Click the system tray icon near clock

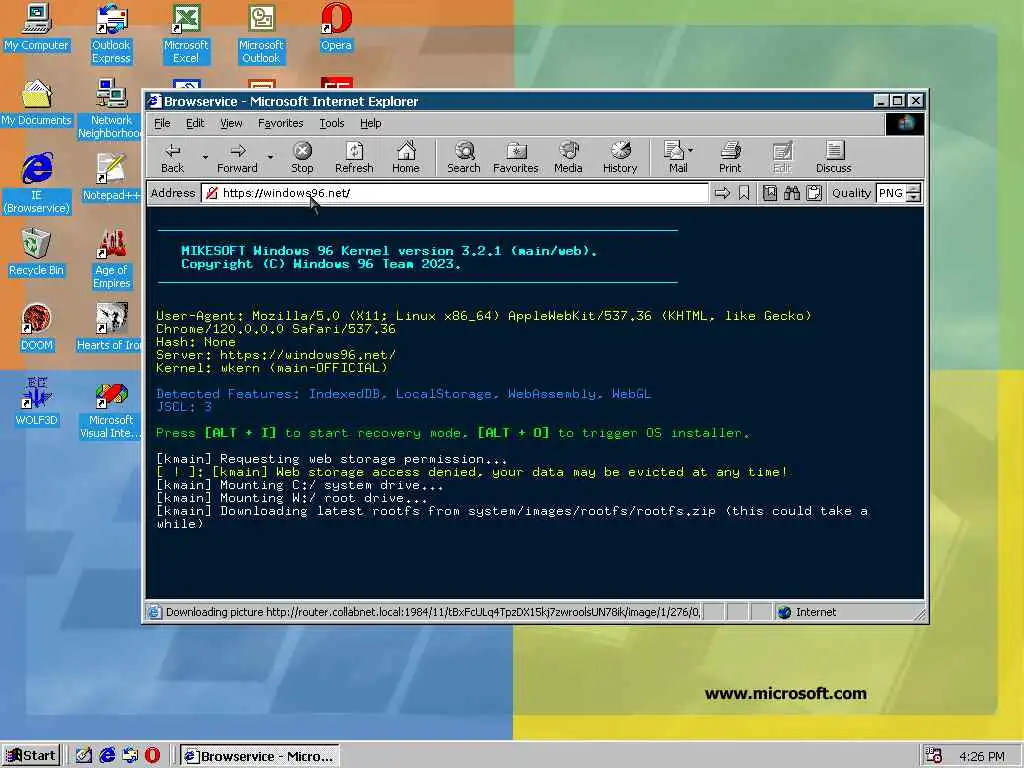point(933,756)
